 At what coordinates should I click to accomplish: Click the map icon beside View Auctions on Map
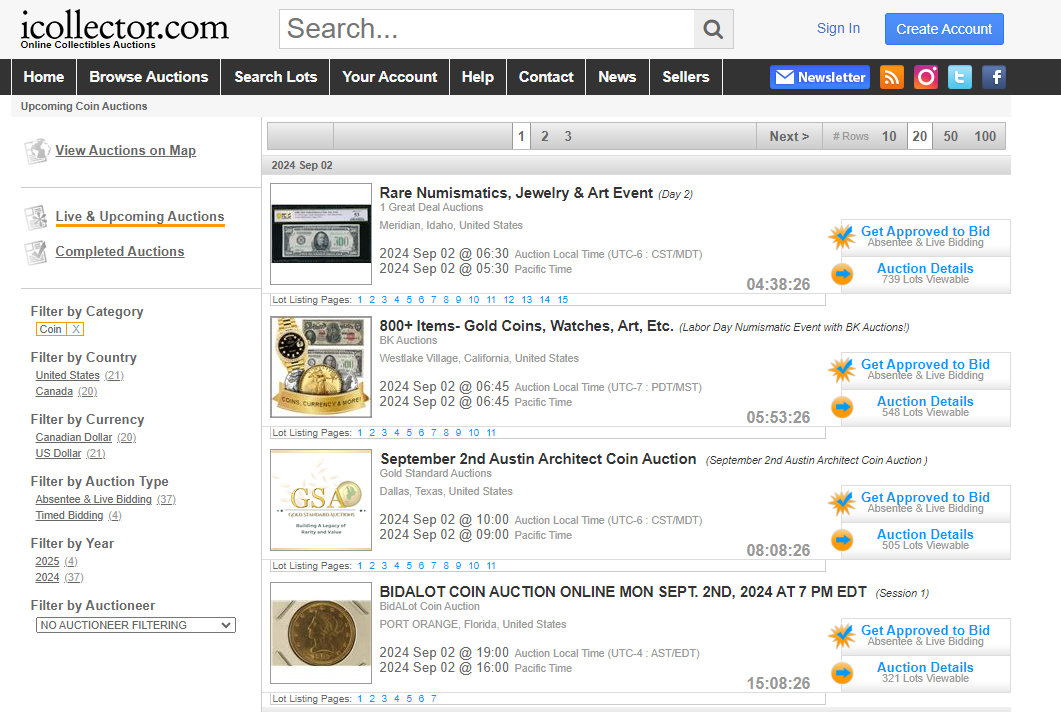[x=37, y=151]
